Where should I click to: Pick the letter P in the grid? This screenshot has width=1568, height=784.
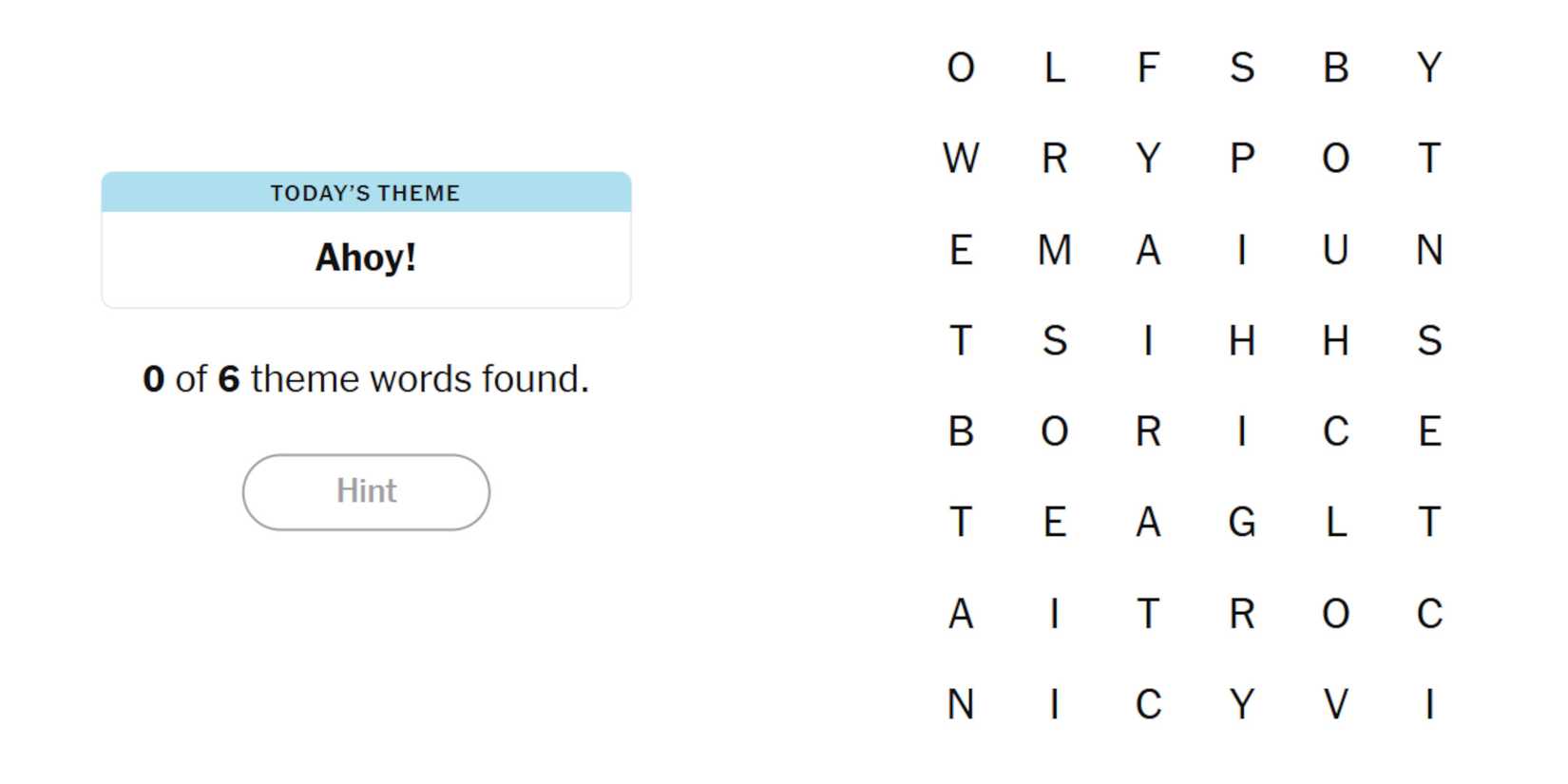point(1241,159)
